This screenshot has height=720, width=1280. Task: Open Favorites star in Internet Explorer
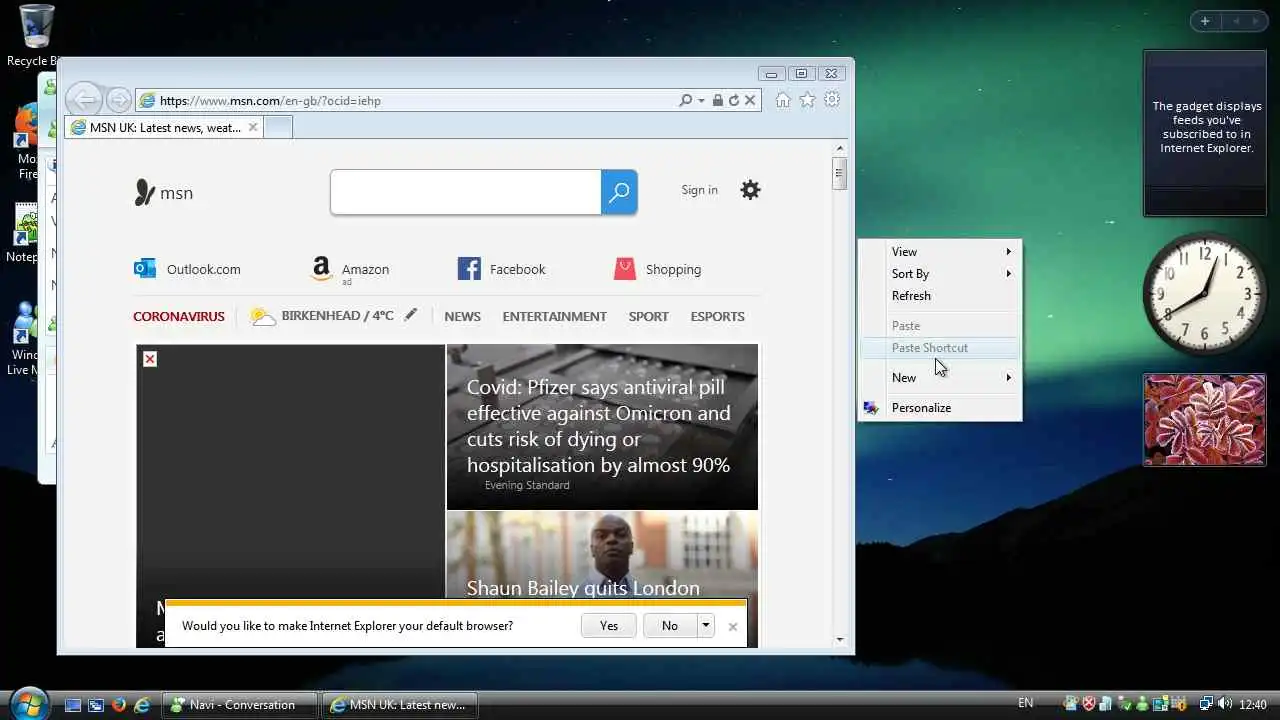click(807, 99)
